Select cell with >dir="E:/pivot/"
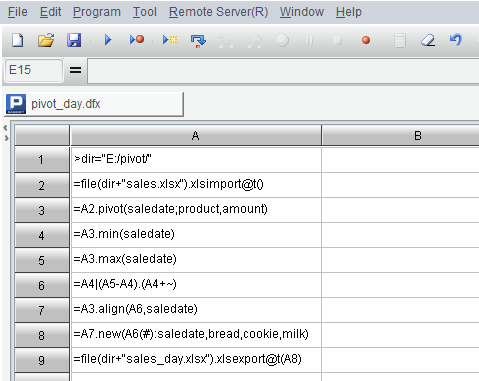The height and width of the screenshot is (381, 479). pos(196,160)
